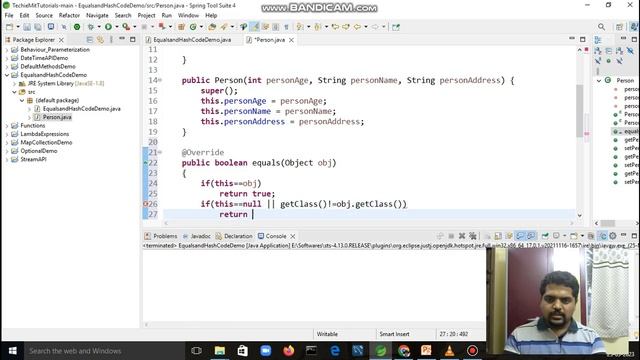Open the File menu

click(x=9, y=15)
